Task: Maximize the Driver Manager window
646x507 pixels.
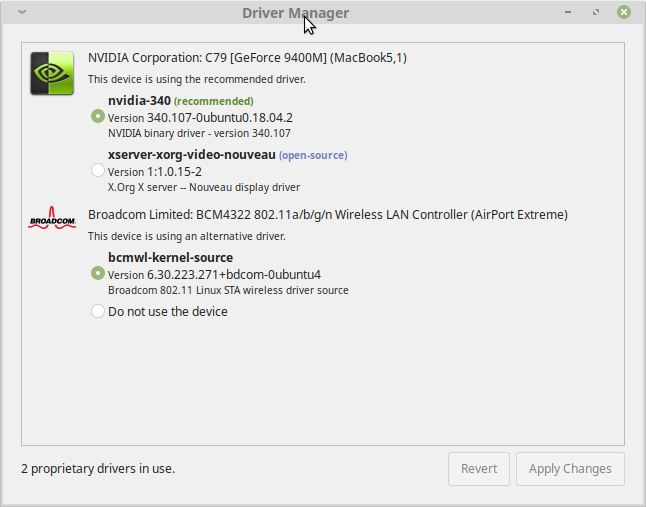Action: (x=596, y=12)
